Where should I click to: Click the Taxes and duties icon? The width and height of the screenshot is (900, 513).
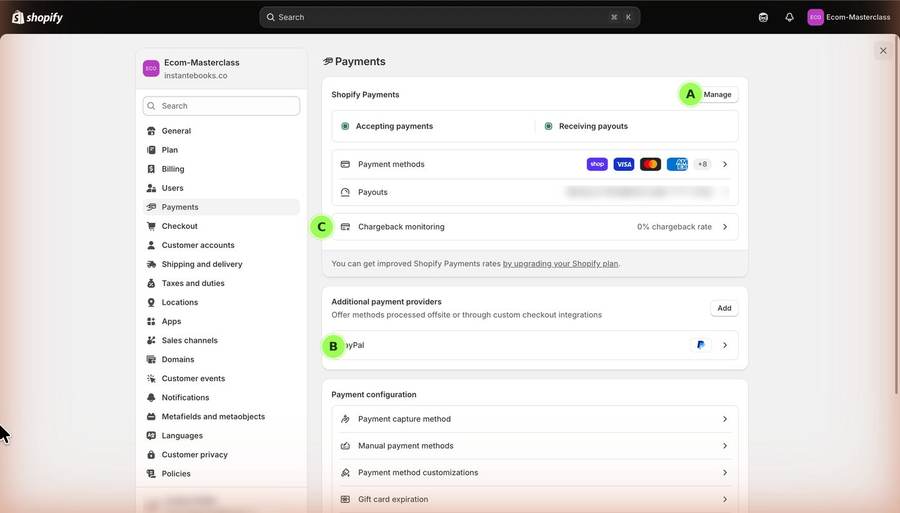(151, 283)
